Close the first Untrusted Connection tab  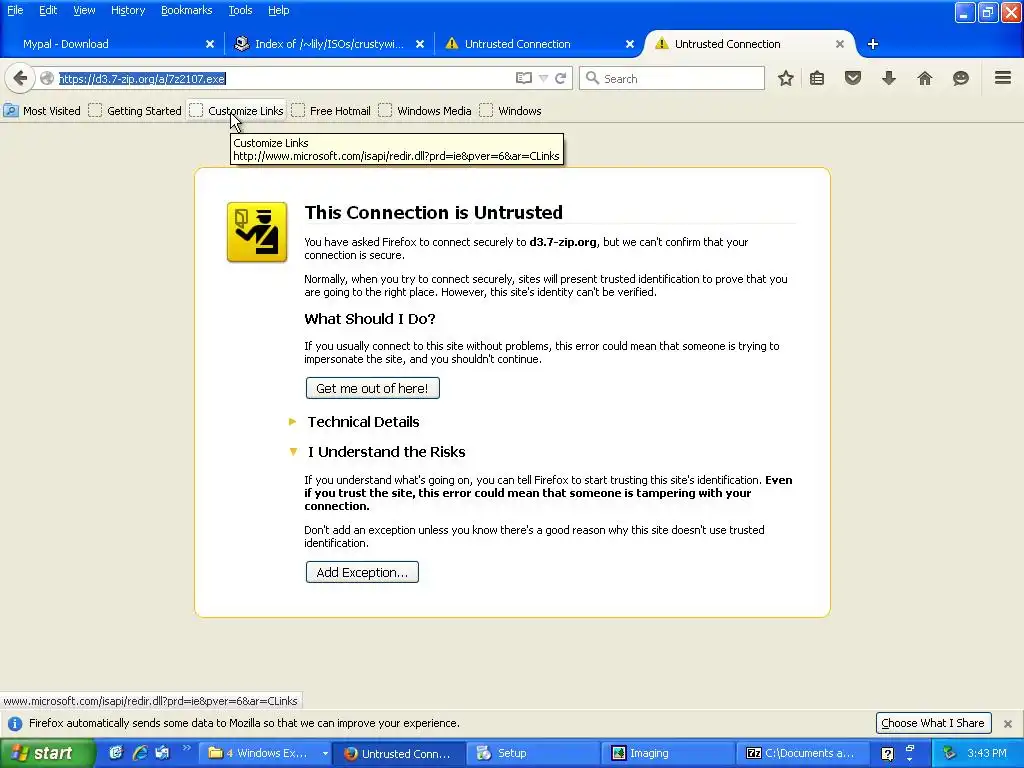coord(630,44)
